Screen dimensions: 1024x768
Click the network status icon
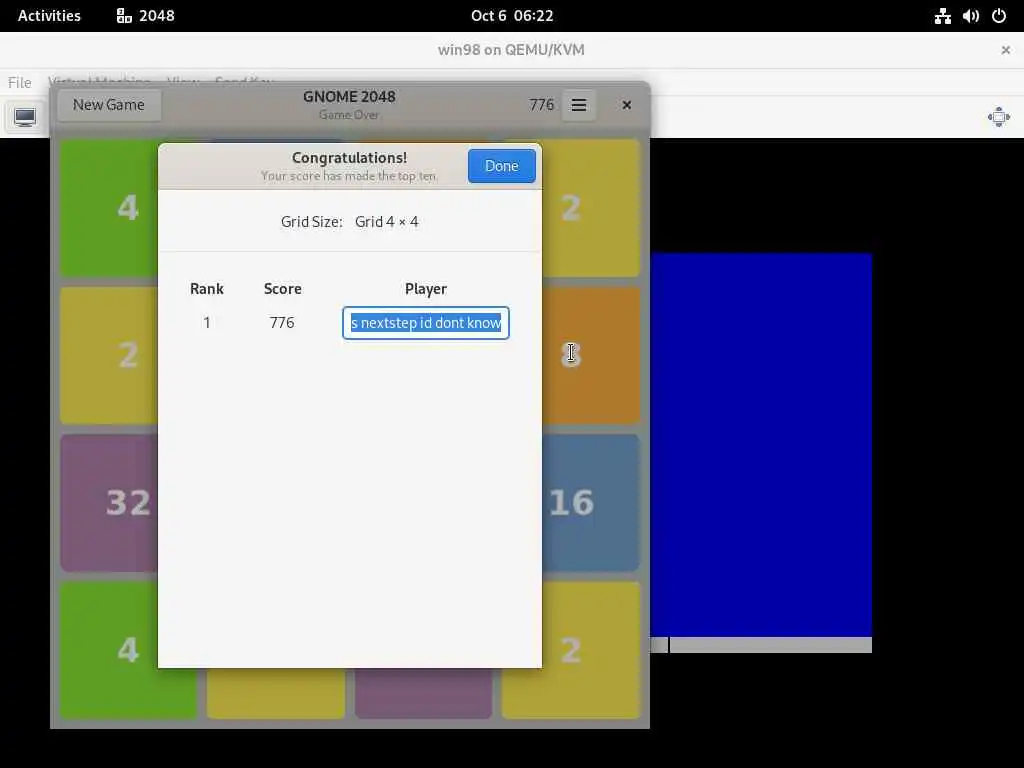pyautogui.click(x=942, y=16)
